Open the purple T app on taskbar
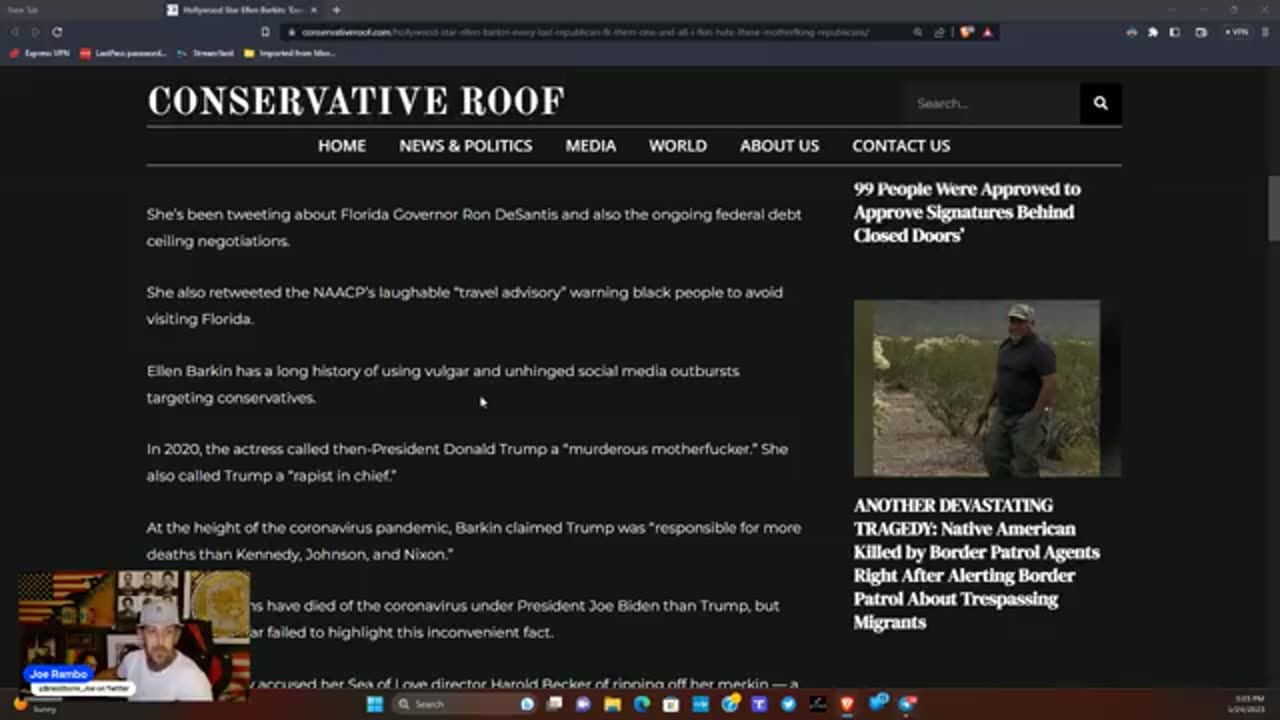Screen dimensions: 1280x720 [x=758, y=704]
